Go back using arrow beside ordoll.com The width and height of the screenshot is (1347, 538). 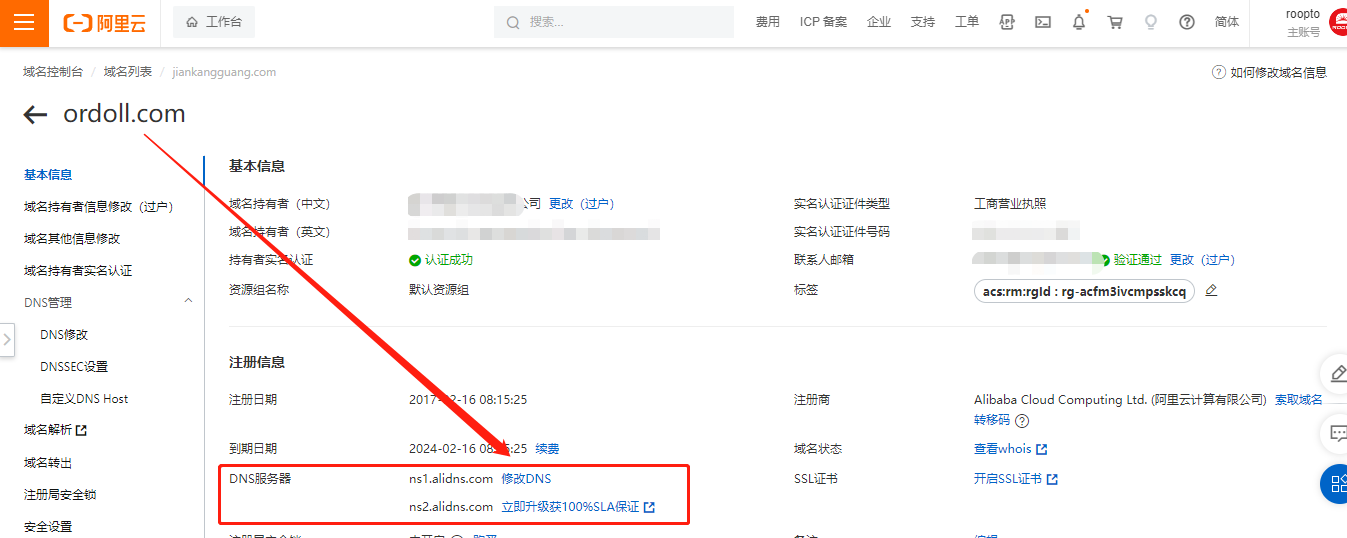(x=36, y=115)
